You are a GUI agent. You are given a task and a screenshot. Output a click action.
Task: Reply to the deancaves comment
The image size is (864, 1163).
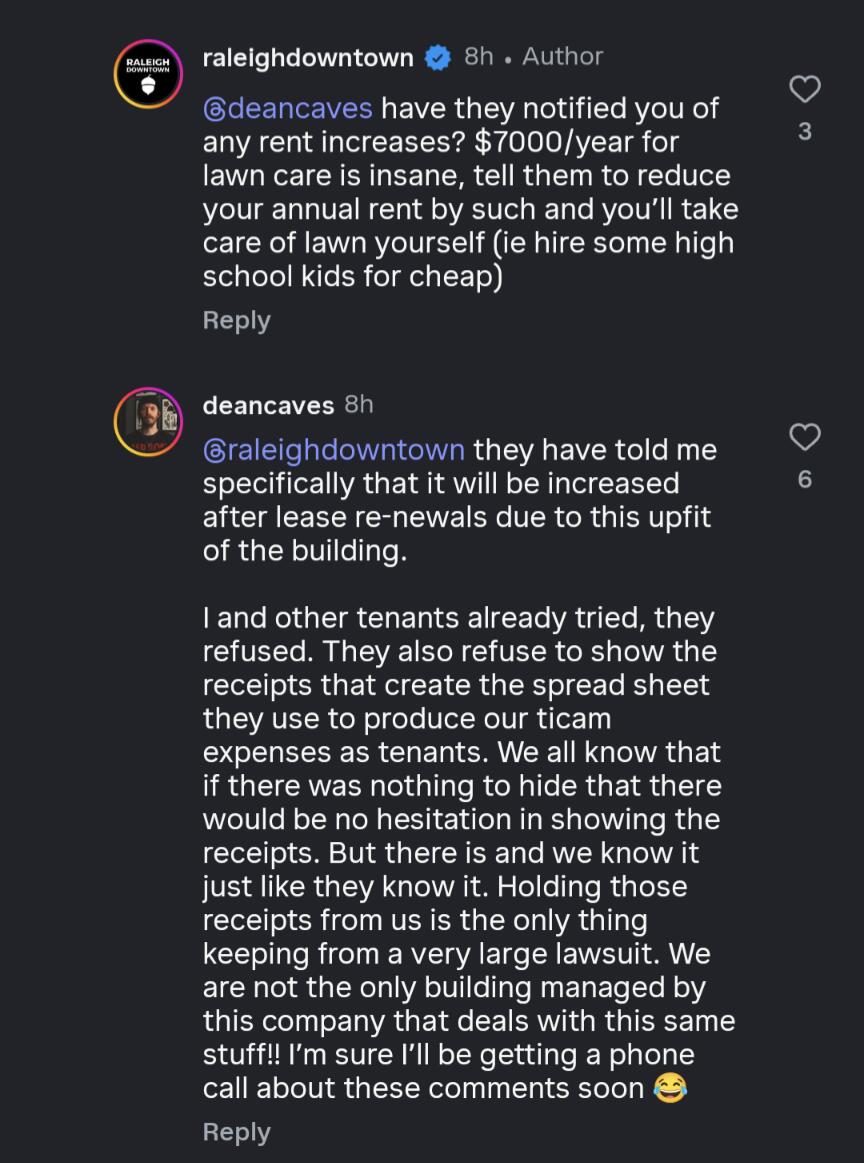236,1132
